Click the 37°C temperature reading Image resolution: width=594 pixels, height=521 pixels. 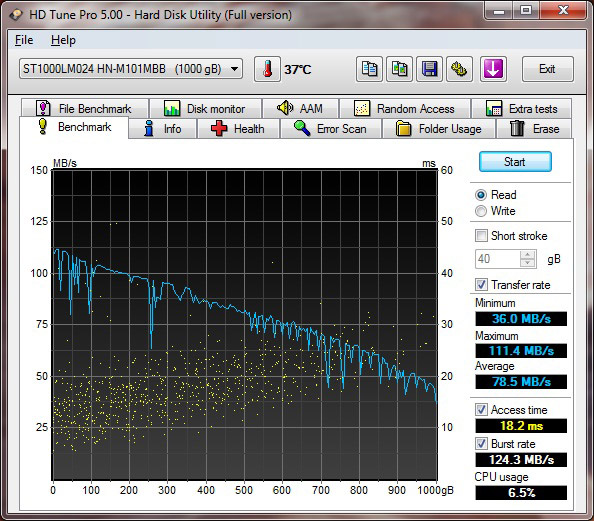pyautogui.click(x=298, y=69)
